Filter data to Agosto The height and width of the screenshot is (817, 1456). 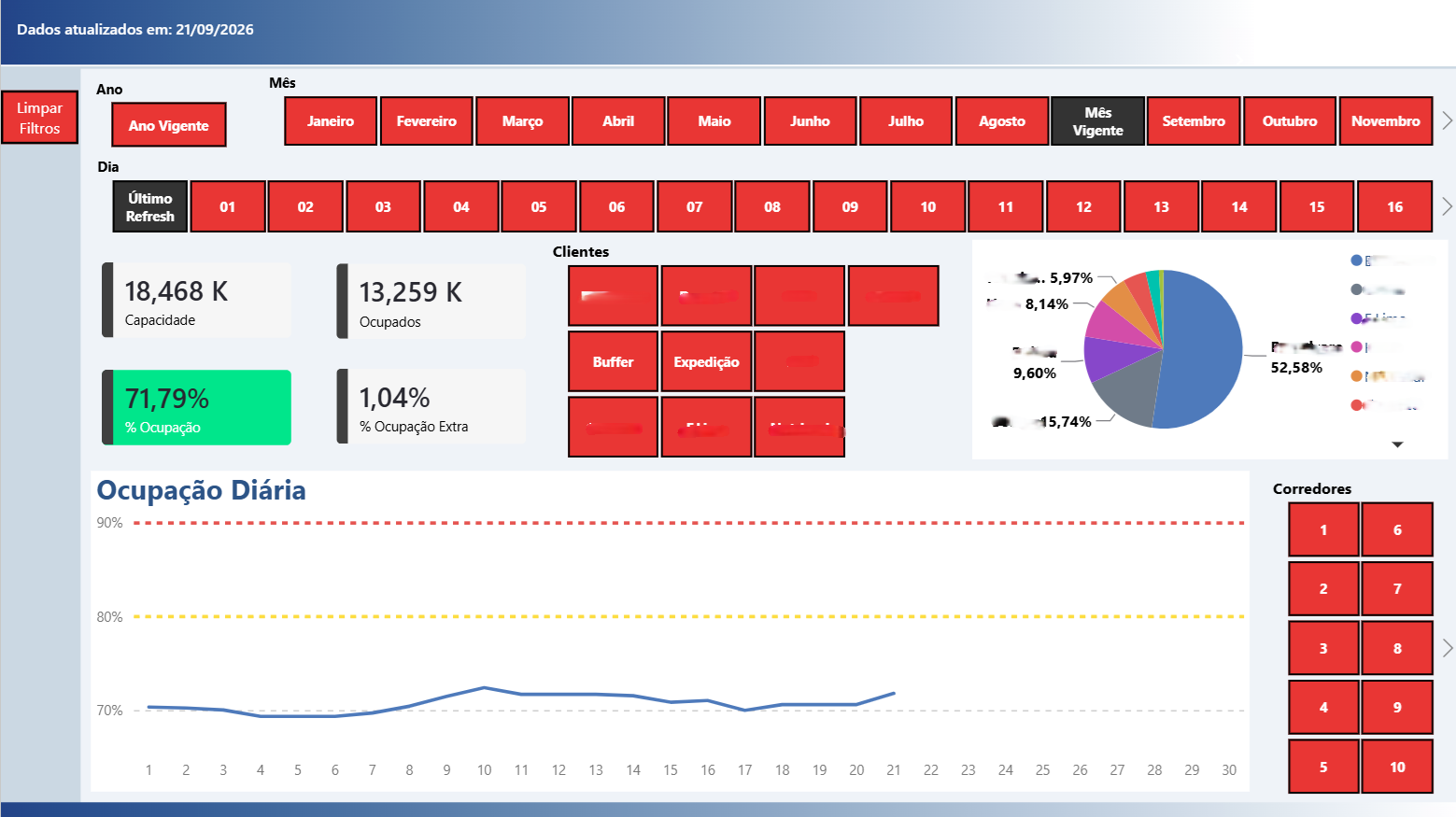tap(1002, 121)
